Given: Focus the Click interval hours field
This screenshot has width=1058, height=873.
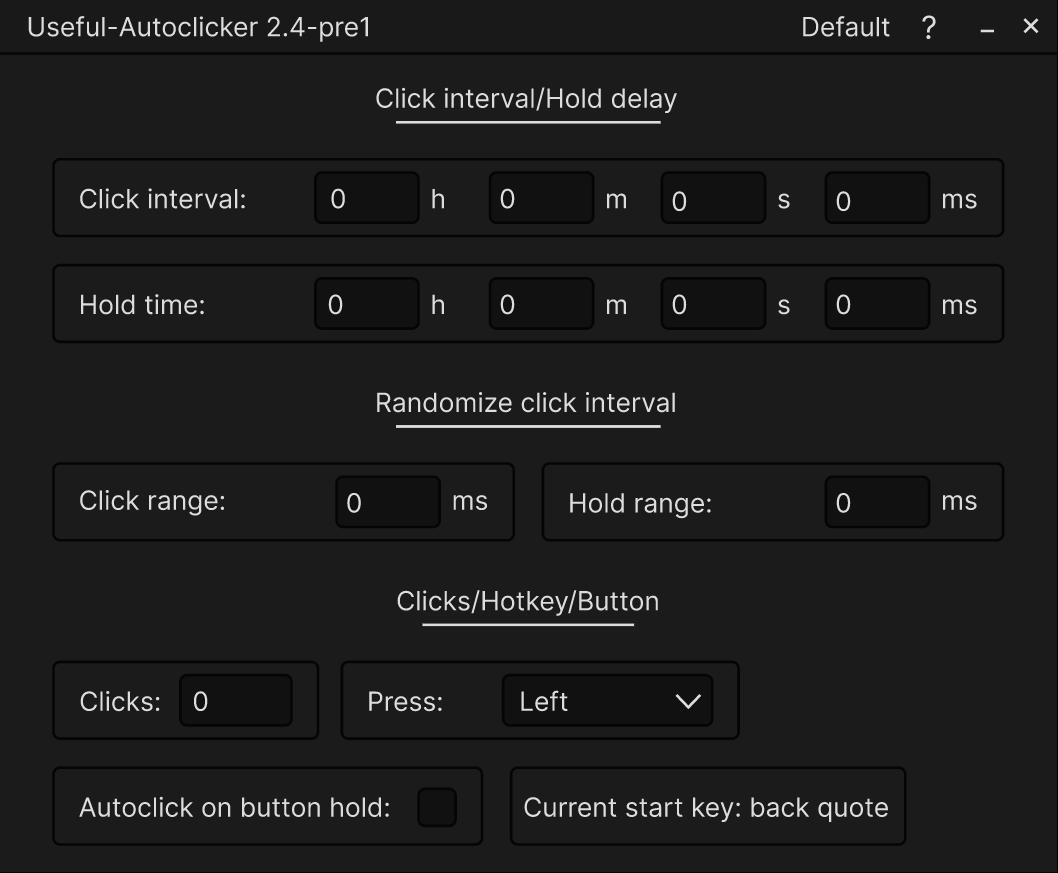Looking at the screenshot, I should tap(367, 198).
